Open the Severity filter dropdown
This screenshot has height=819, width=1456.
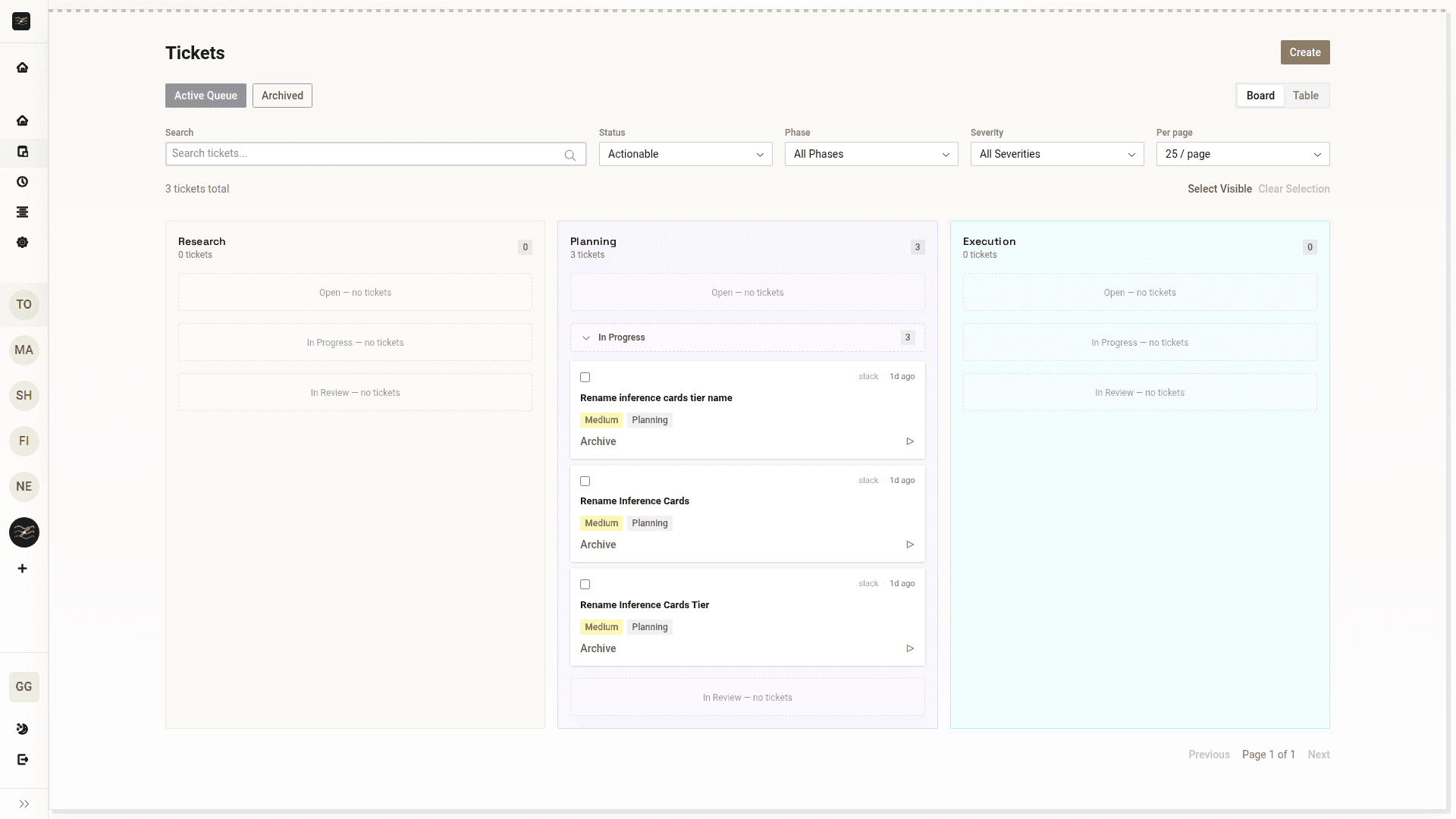tap(1057, 154)
